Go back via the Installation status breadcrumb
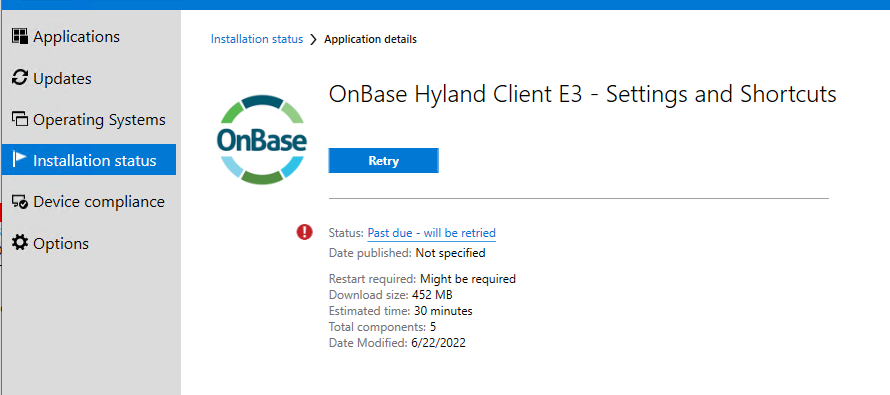 pyautogui.click(x=257, y=39)
